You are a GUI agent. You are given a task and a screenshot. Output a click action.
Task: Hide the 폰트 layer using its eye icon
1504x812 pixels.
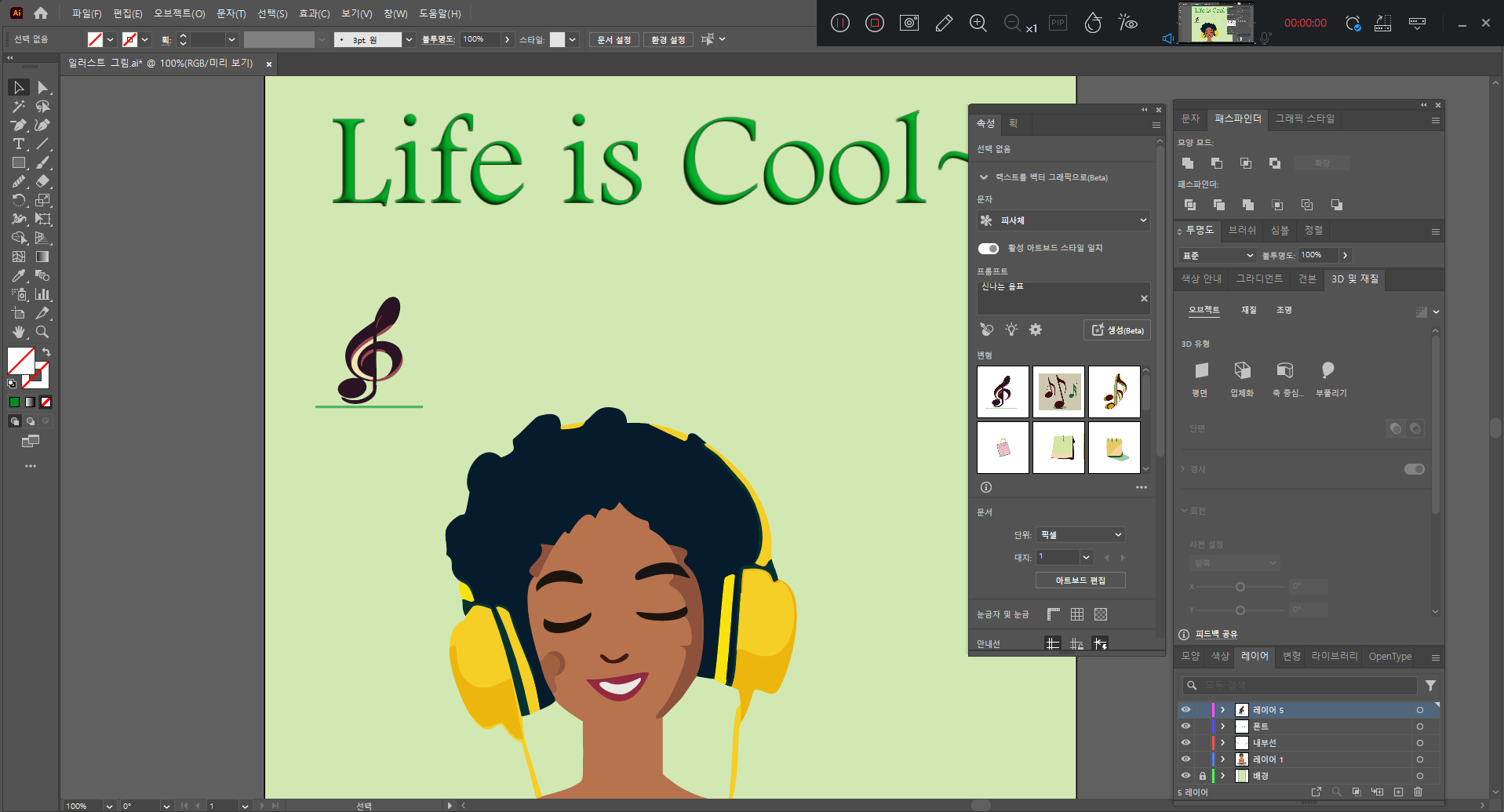coord(1185,726)
